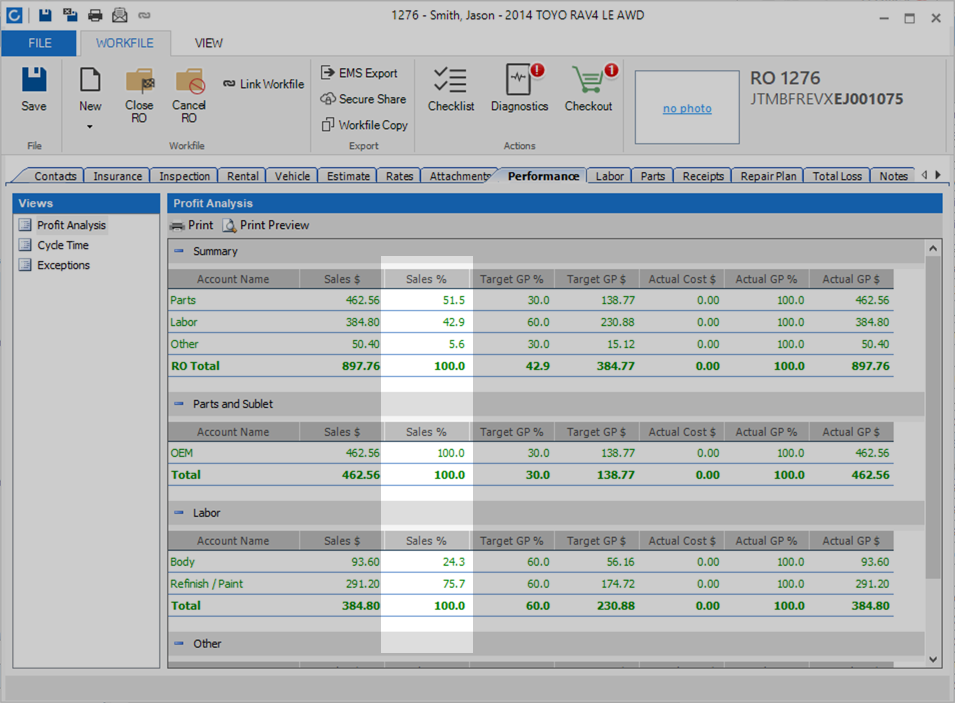Click the vertical scrollbar down arrow
The width and height of the screenshot is (955, 703).
[933, 659]
